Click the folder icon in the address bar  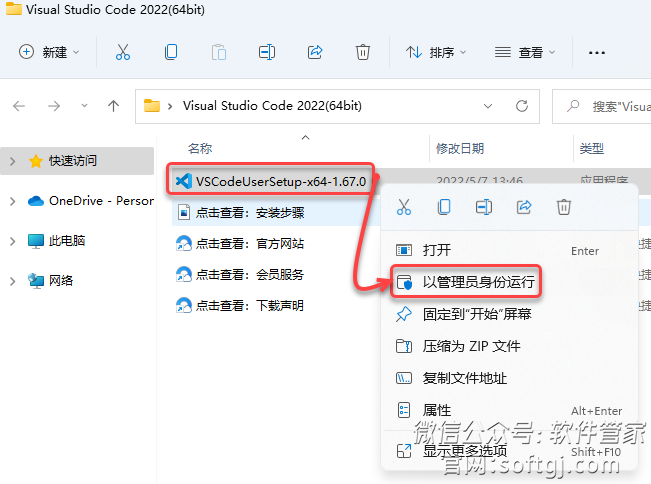click(152, 106)
